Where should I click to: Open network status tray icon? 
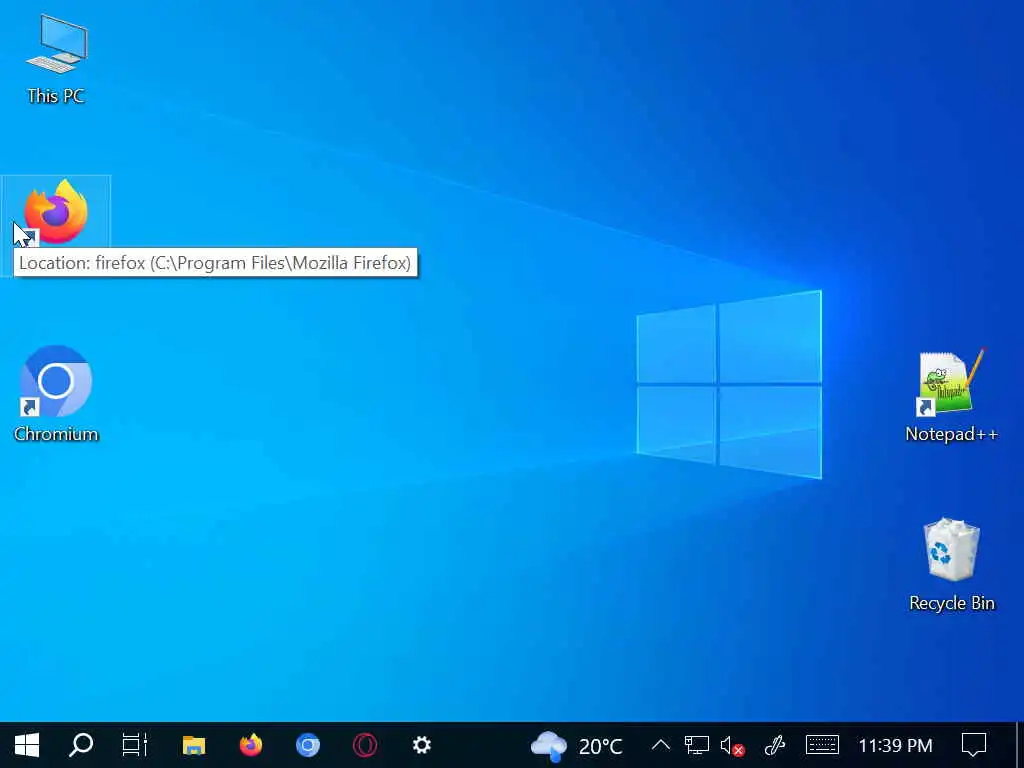(x=696, y=745)
